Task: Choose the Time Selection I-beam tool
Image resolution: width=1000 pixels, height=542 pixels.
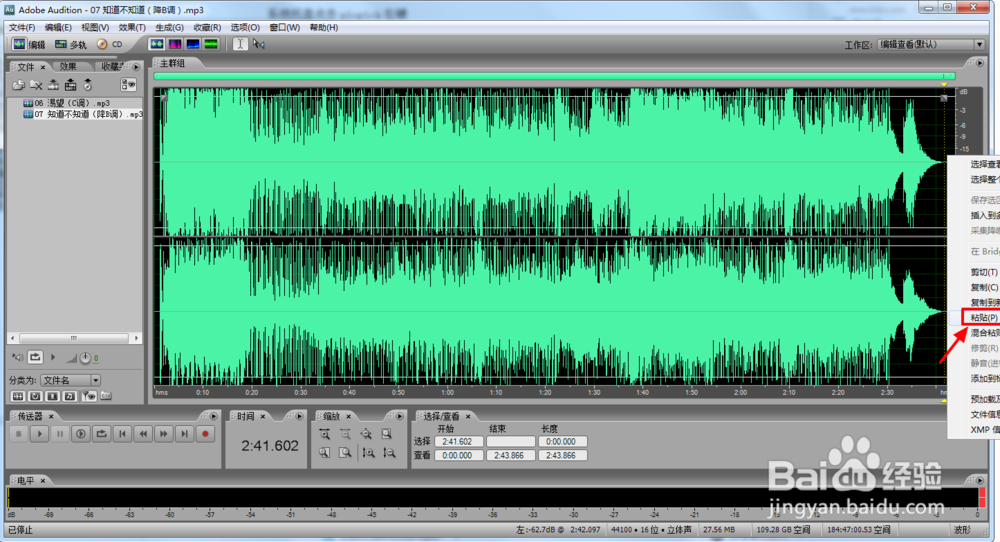Action: pyautogui.click(x=240, y=44)
